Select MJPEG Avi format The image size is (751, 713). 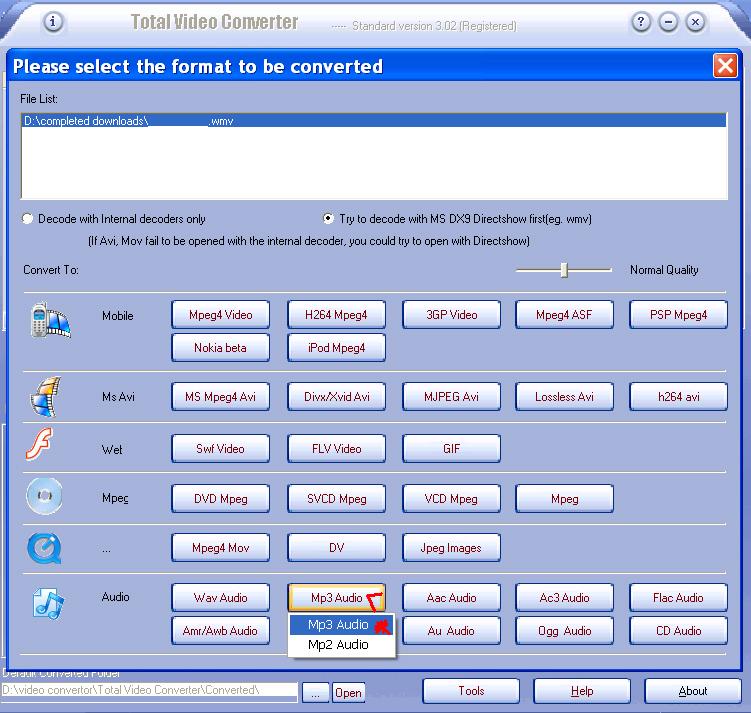(x=452, y=396)
